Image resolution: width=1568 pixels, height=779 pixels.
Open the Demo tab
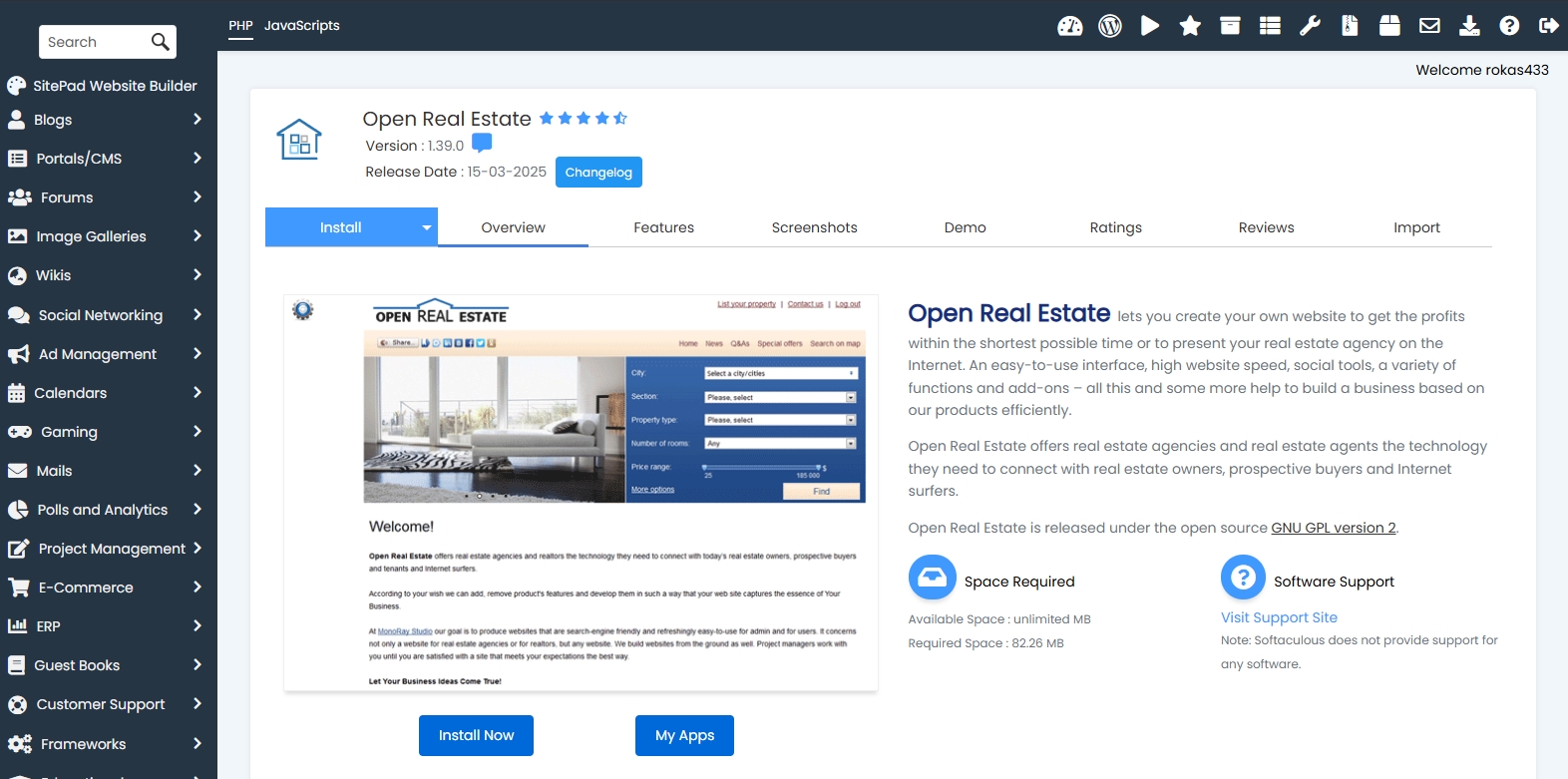tap(965, 227)
